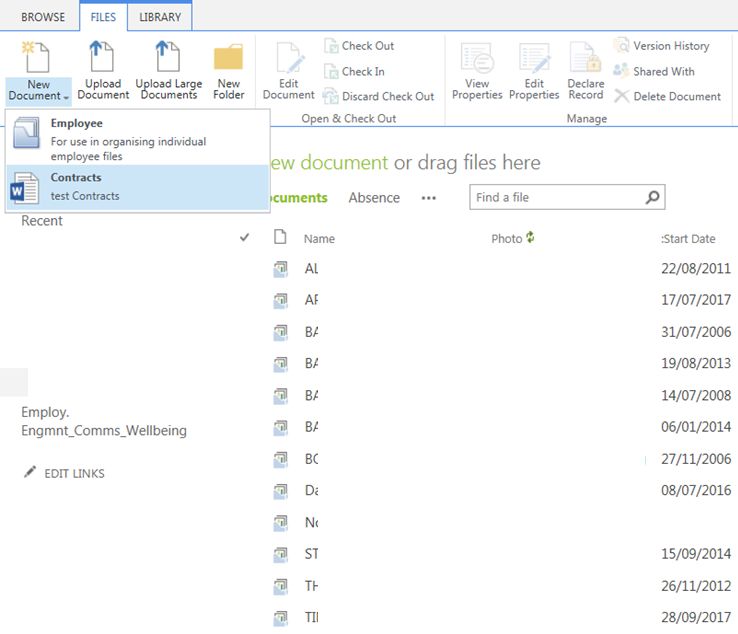Sort by Start Date column
This screenshot has height=634, width=738.
click(688, 239)
